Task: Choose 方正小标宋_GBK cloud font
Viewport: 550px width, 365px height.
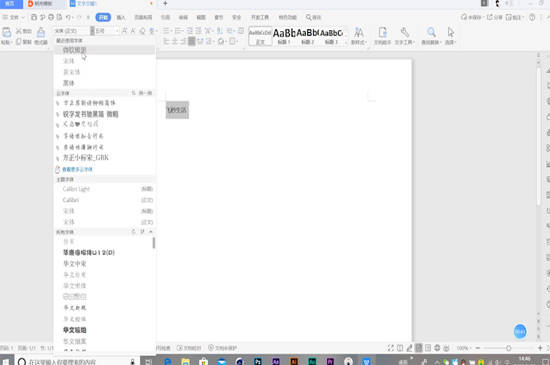Action: click(x=105, y=158)
